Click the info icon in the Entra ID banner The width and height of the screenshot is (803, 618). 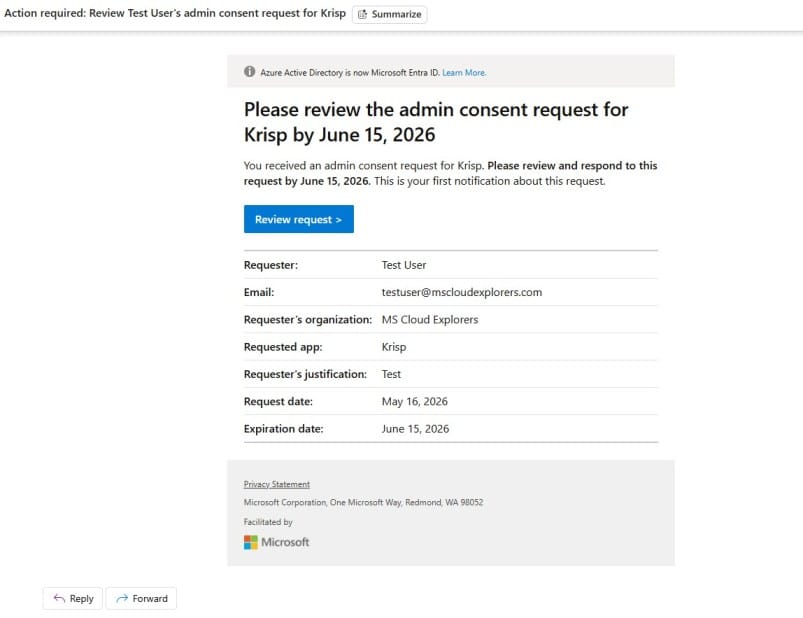[x=249, y=72]
